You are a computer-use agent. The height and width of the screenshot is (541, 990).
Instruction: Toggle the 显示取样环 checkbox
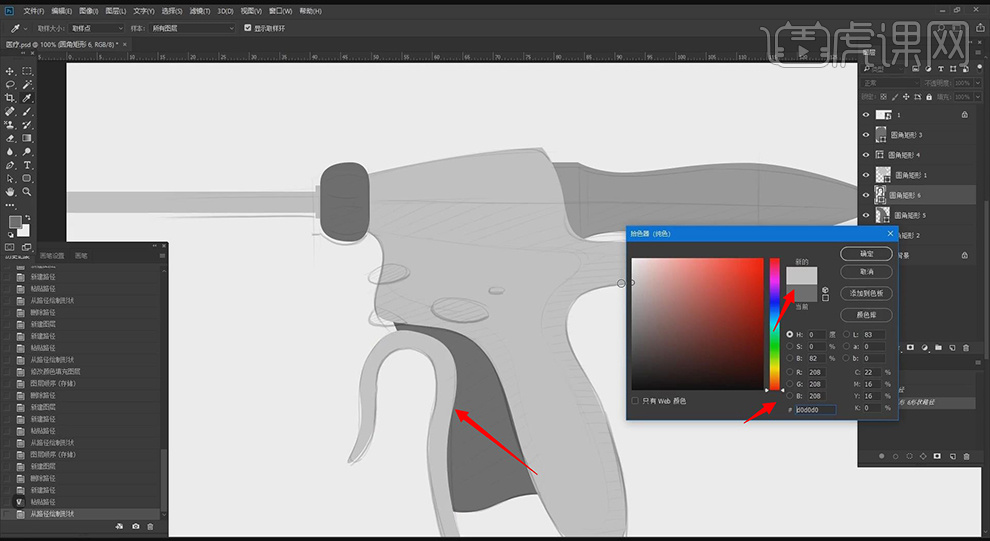coord(247,28)
